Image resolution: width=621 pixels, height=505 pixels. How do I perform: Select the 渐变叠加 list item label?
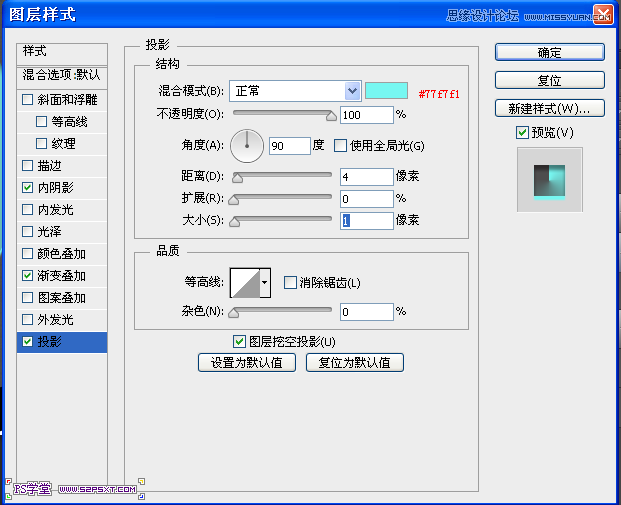[x=61, y=275]
